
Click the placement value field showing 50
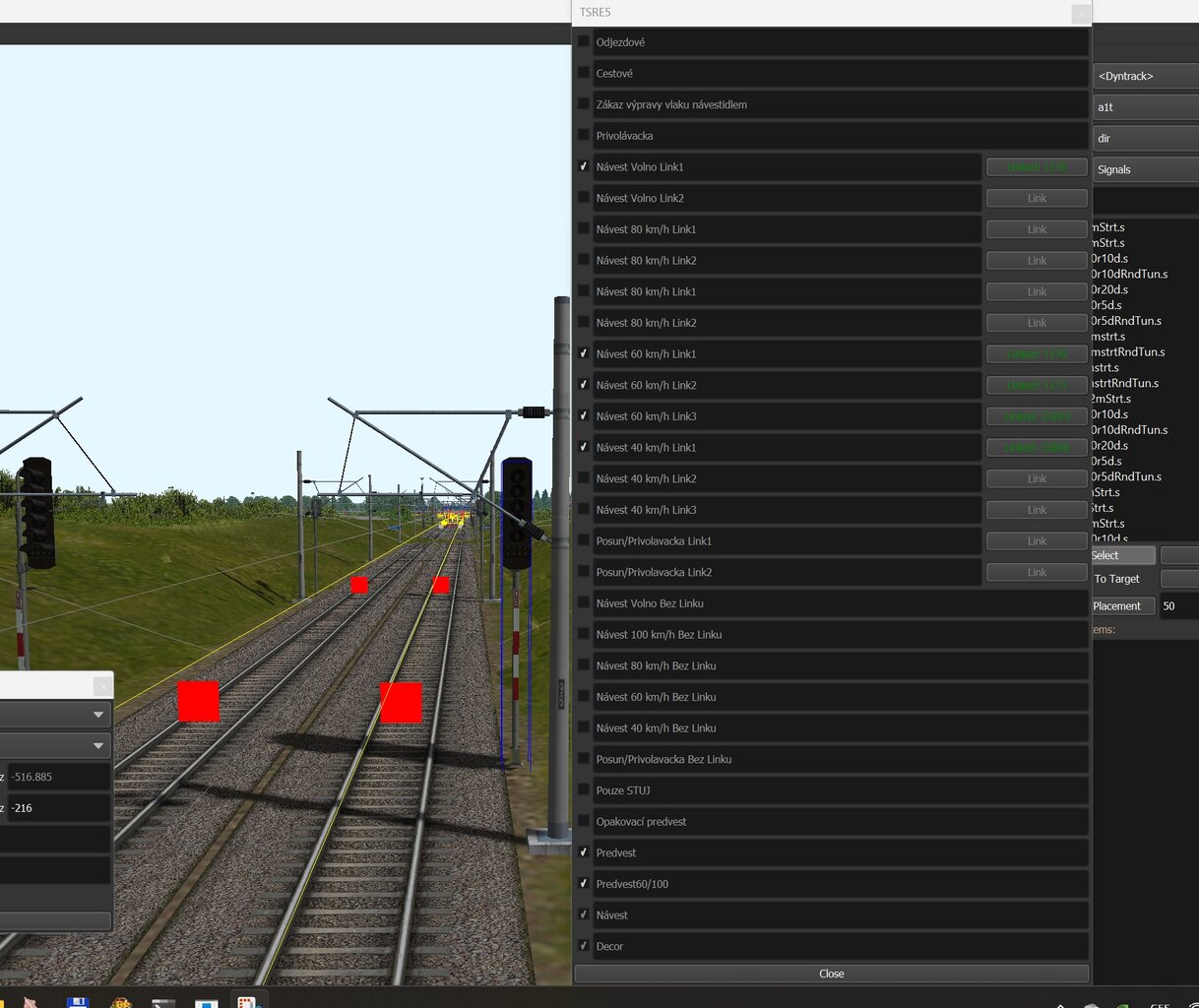pyautogui.click(x=1178, y=606)
